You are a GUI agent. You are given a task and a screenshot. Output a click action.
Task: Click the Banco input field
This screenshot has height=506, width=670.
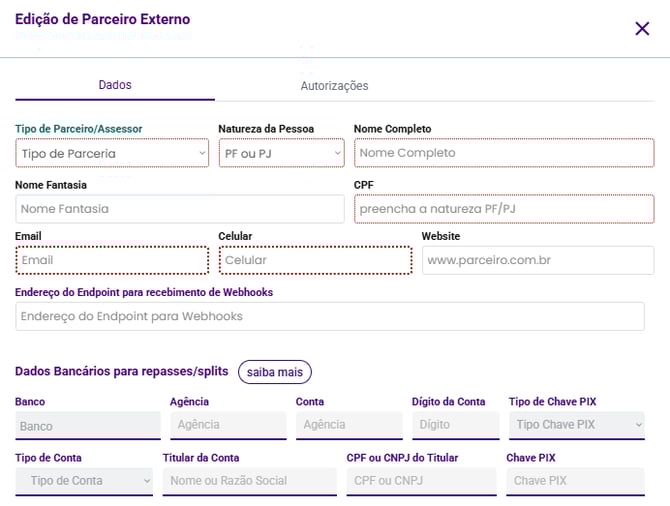pyautogui.click(x=87, y=426)
